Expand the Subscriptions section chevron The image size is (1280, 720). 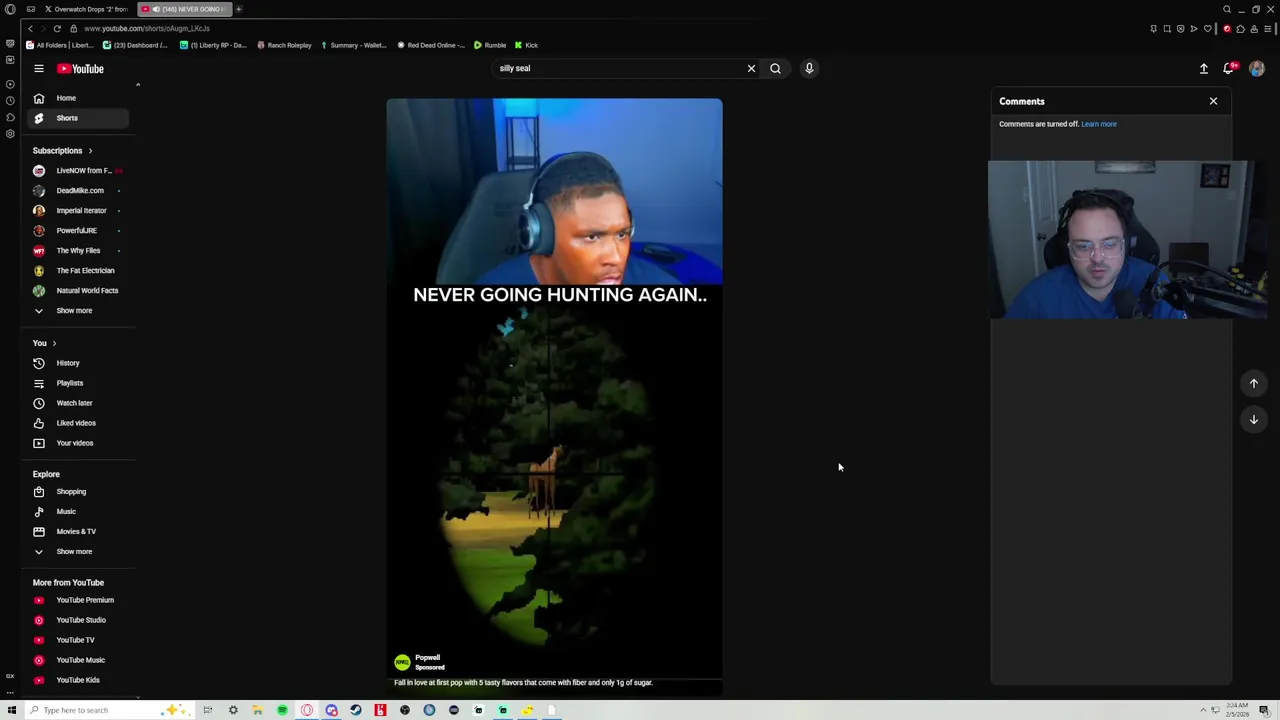click(x=90, y=151)
